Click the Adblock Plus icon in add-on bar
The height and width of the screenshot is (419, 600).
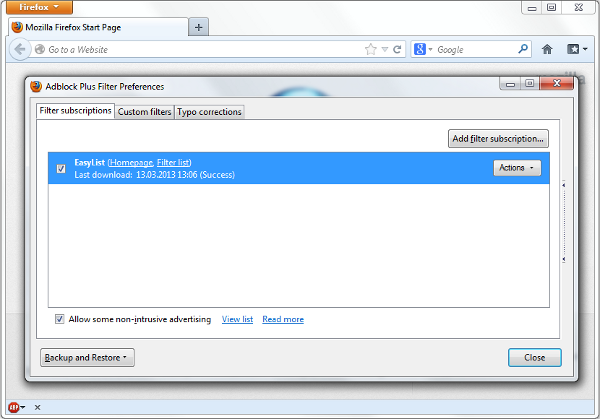coord(16,407)
